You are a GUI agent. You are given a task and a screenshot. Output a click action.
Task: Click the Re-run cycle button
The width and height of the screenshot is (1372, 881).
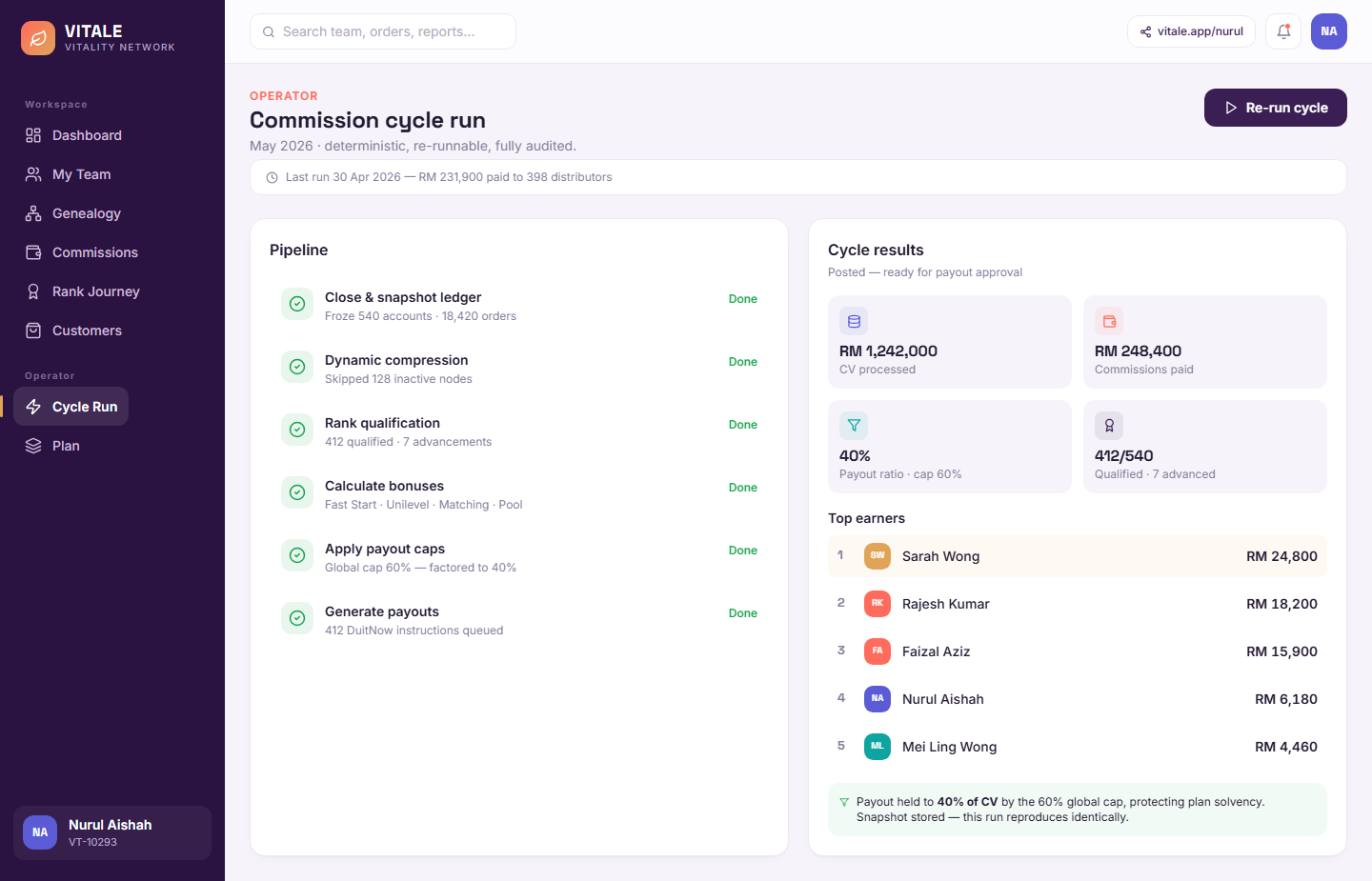(x=1276, y=108)
